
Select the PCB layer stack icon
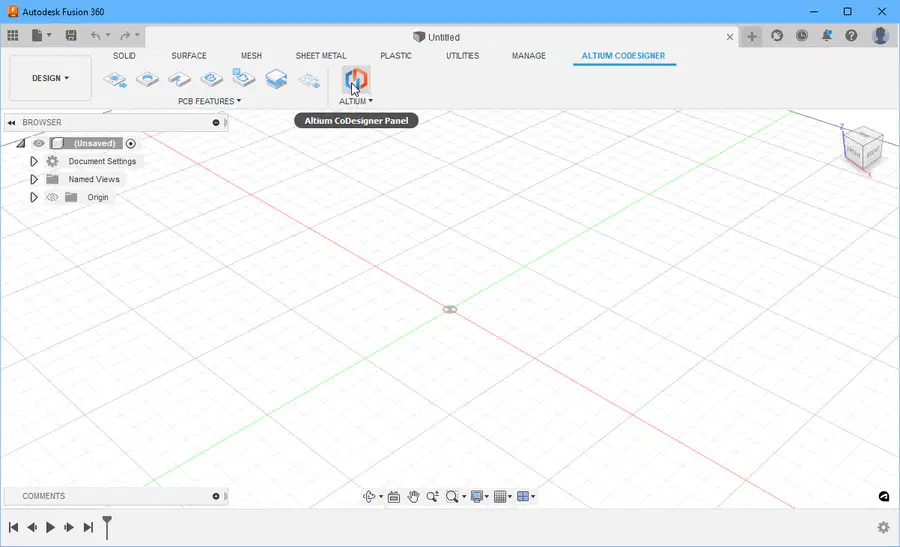276,79
